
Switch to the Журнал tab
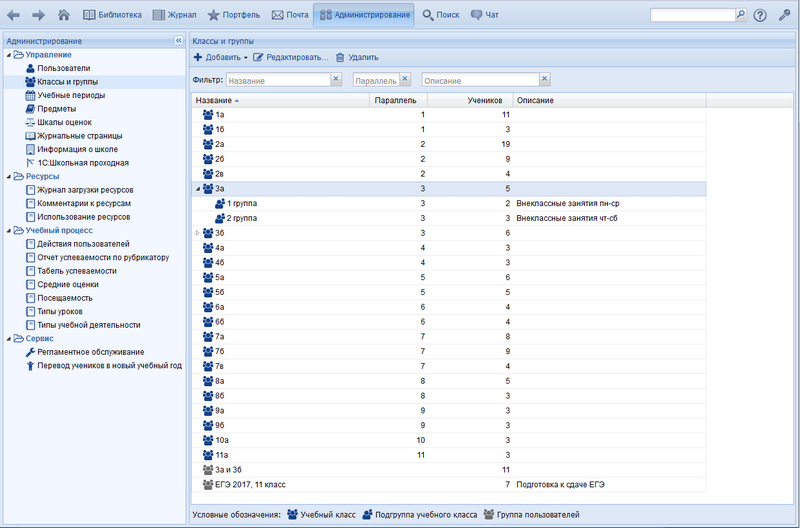click(x=174, y=15)
